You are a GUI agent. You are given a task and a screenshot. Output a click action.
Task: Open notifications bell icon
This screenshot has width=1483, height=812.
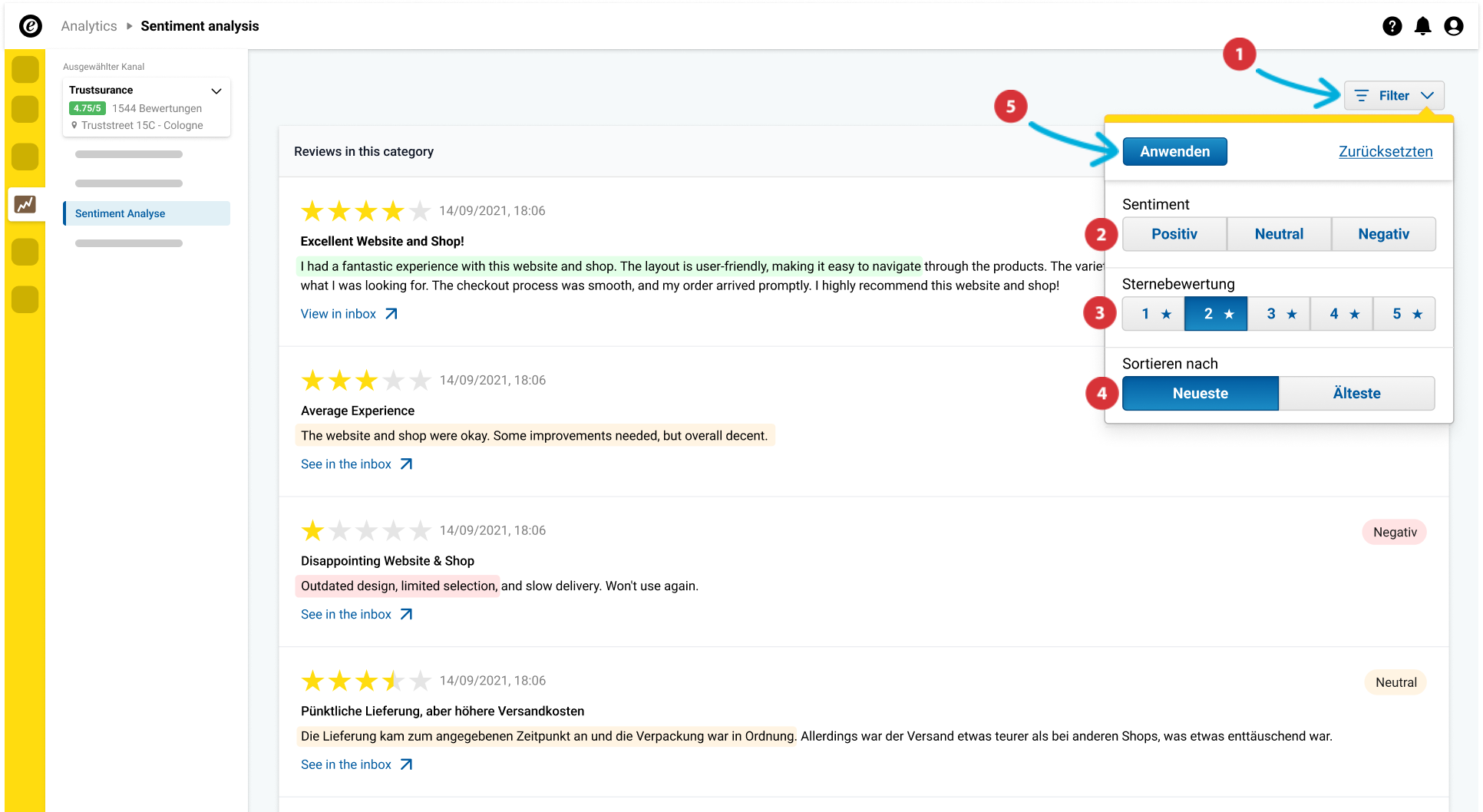point(1422,26)
